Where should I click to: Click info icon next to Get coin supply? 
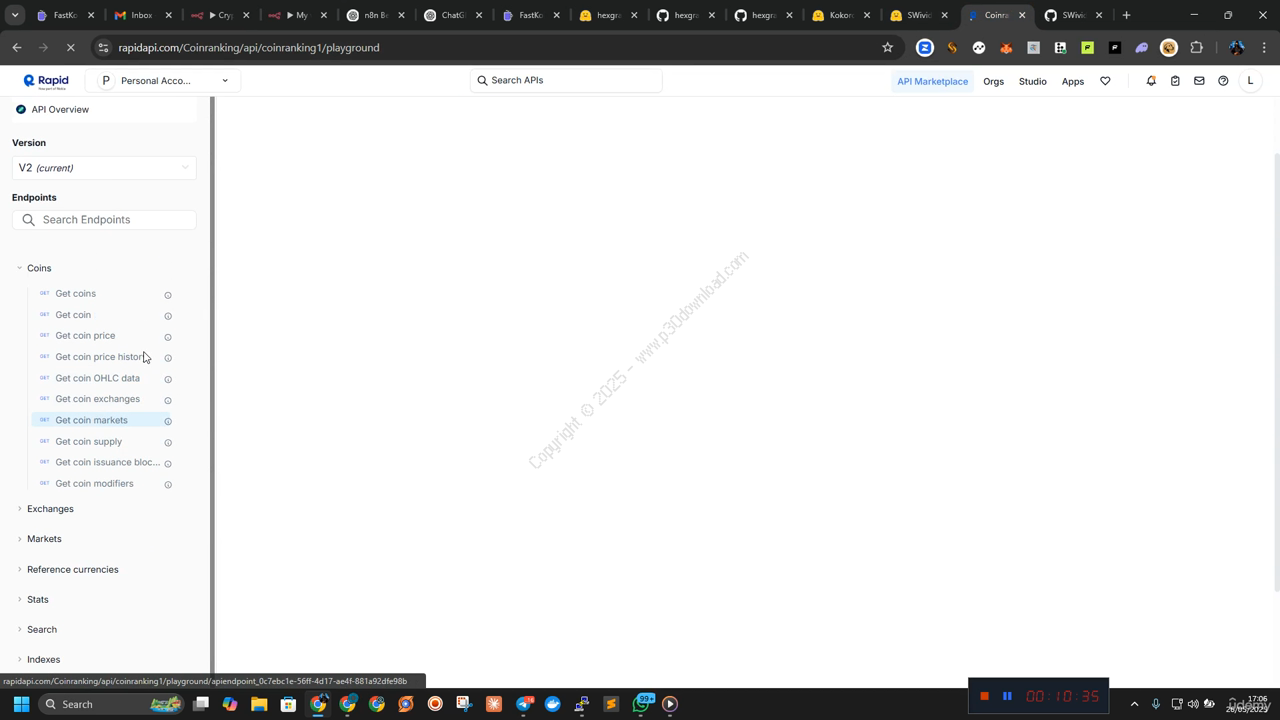pyautogui.click(x=168, y=442)
